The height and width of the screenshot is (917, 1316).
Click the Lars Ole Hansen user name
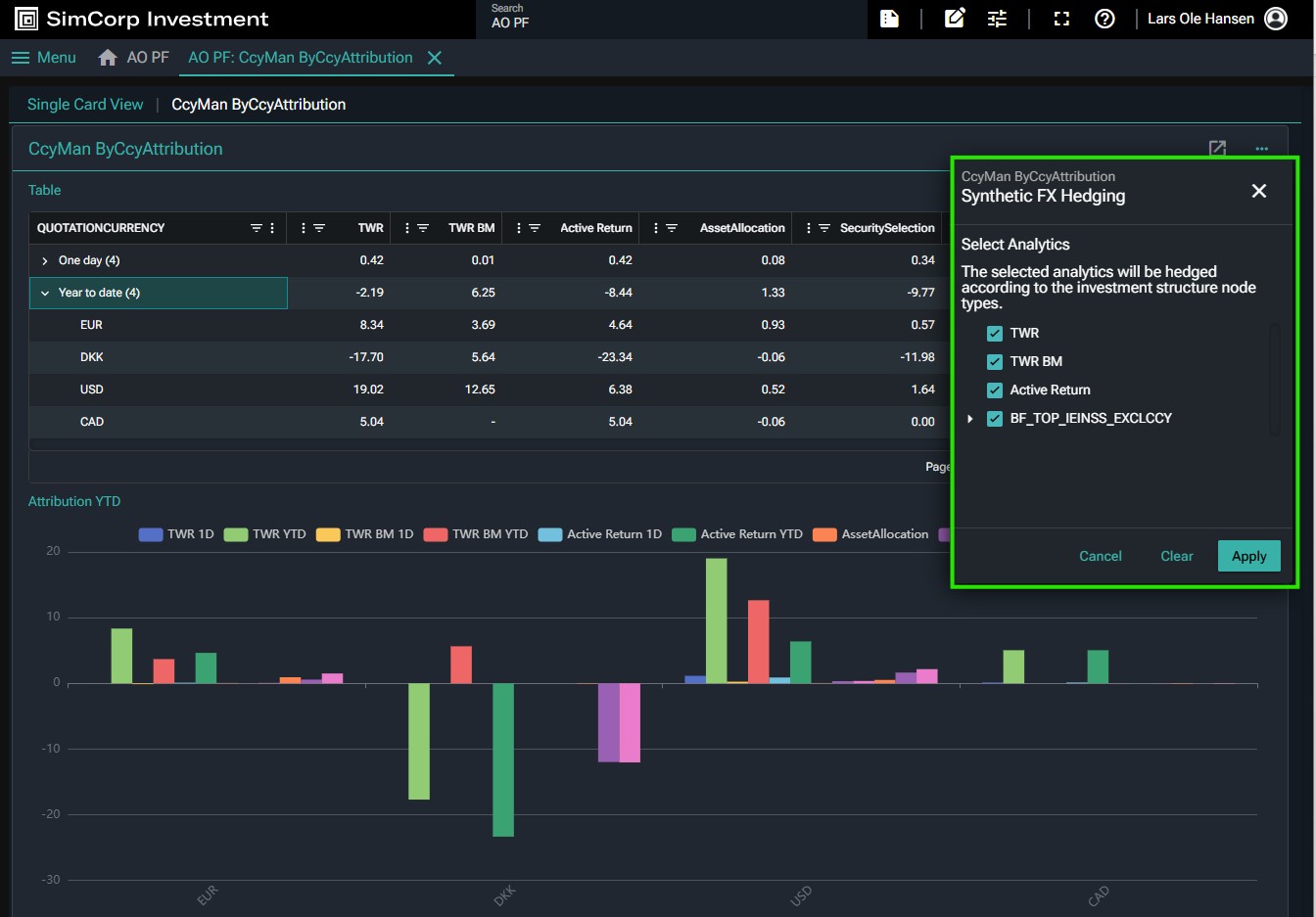(1200, 19)
